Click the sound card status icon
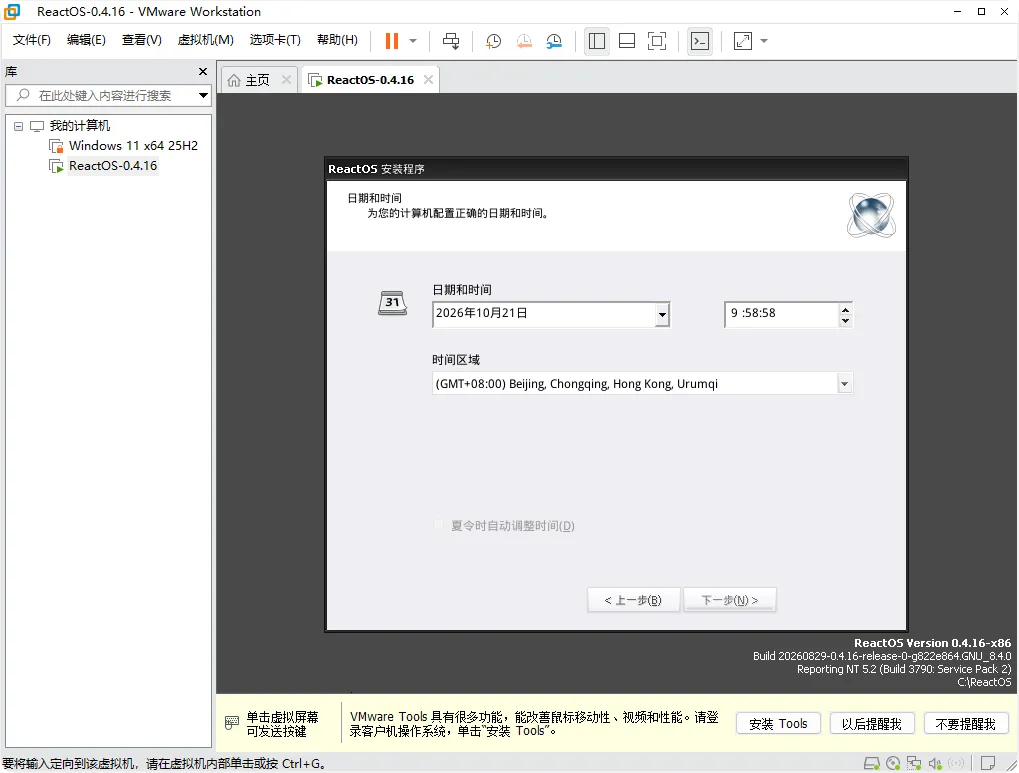Viewport: 1019px width, 773px height. 935,763
